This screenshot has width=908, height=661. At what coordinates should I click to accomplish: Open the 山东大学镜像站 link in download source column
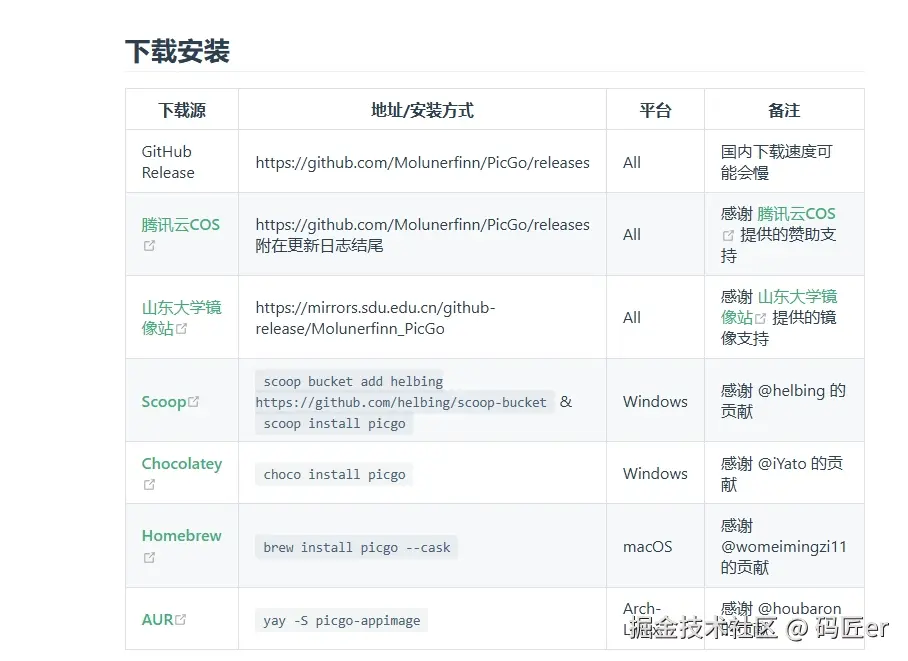[x=181, y=317]
